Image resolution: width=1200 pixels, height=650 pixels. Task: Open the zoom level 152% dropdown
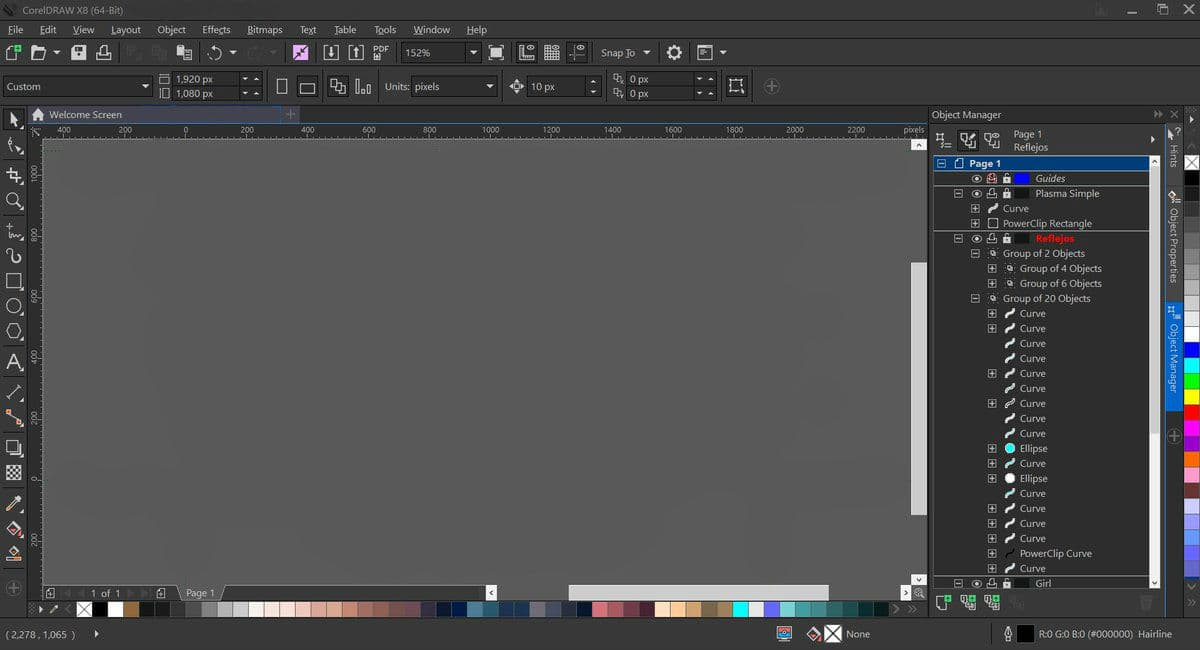pyautogui.click(x=473, y=52)
